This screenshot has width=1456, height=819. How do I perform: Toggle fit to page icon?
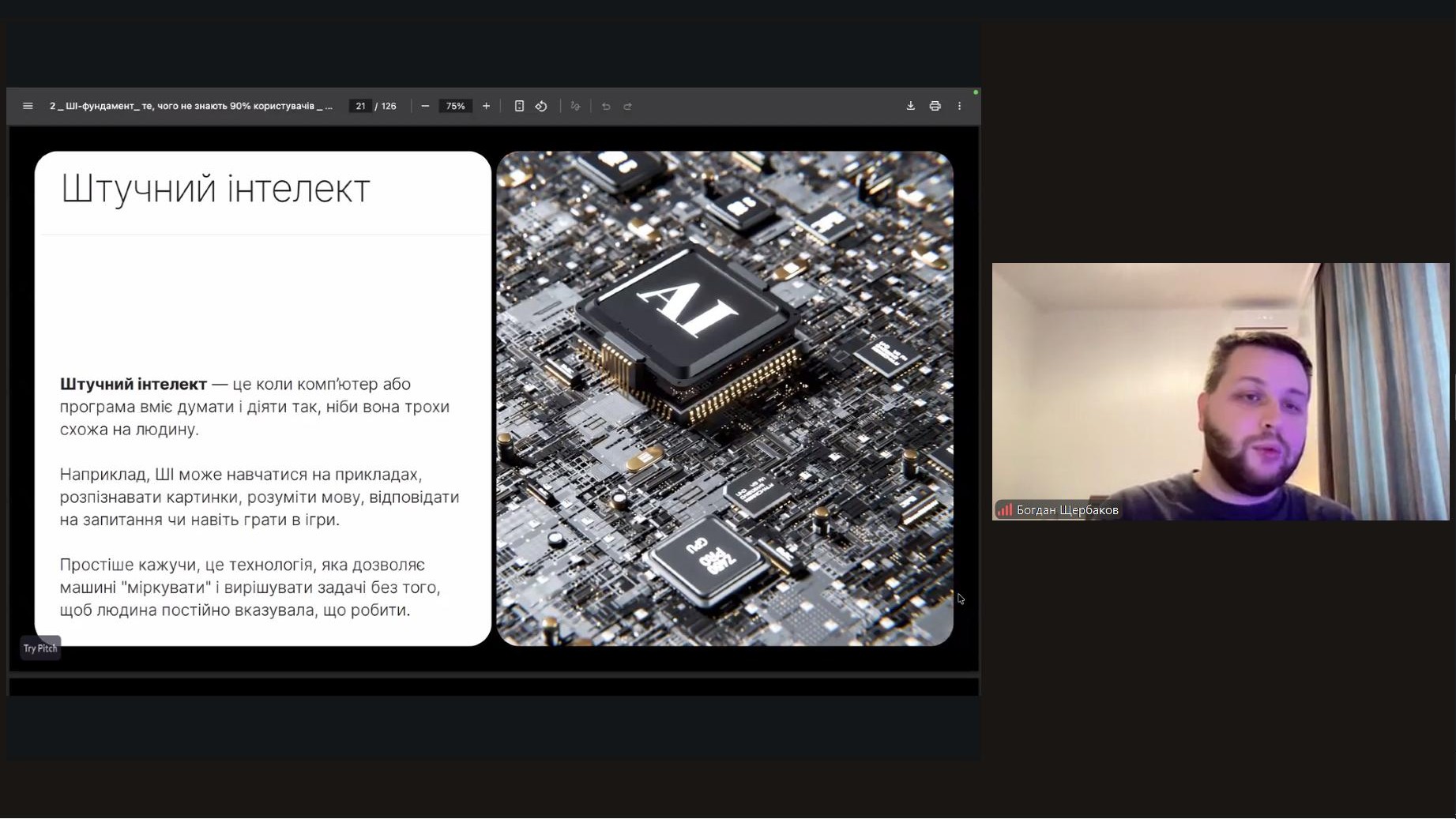click(519, 106)
